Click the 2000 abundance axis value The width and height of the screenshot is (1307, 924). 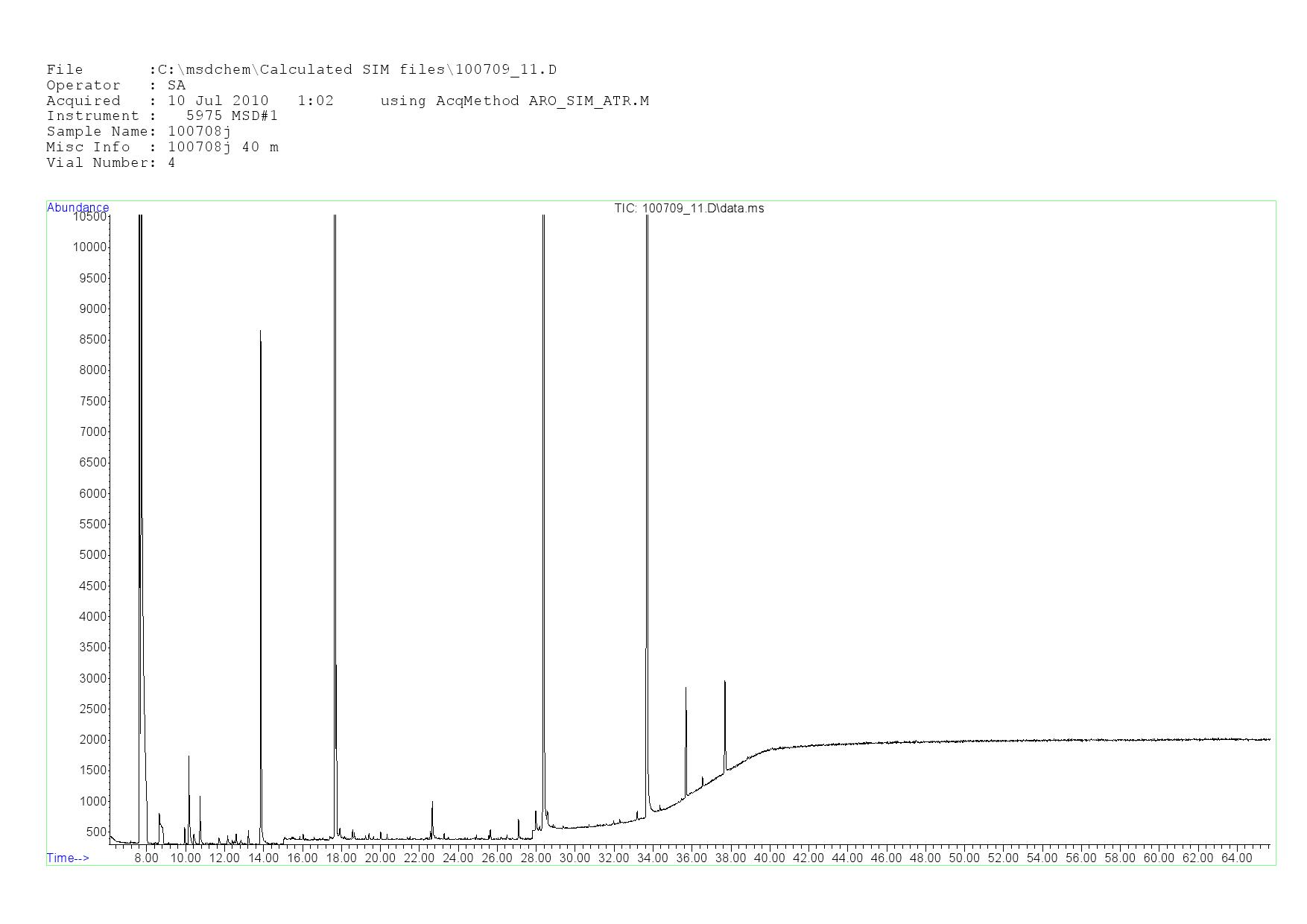click(92, 739)
